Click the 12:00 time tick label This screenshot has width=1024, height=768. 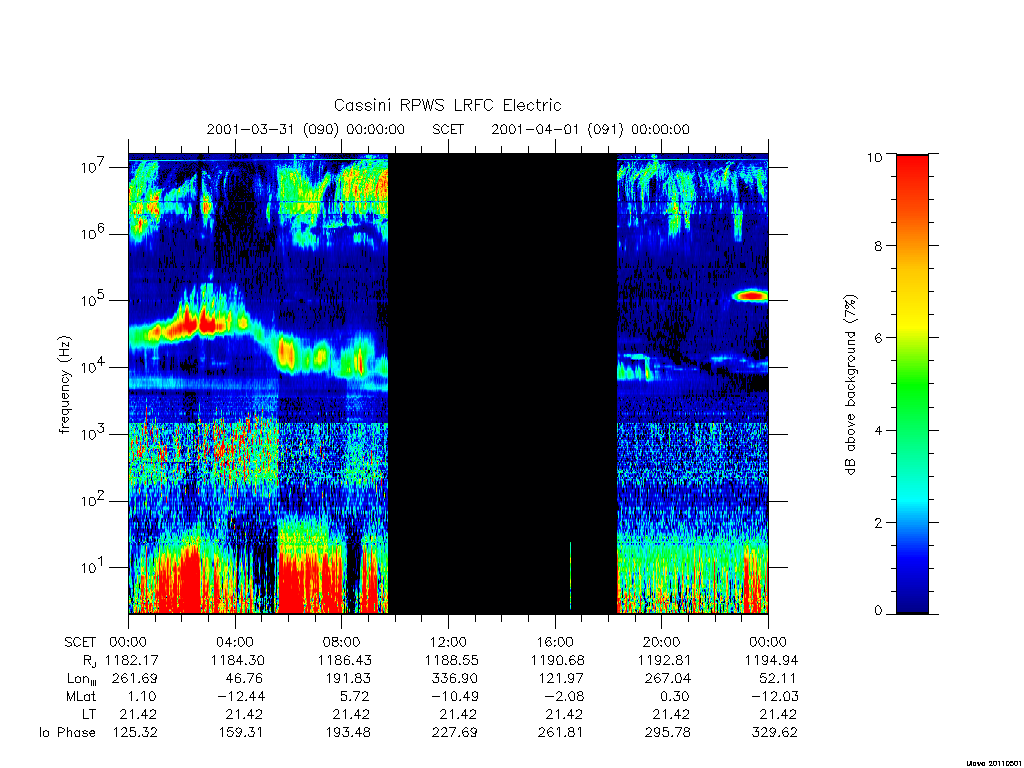448,642
